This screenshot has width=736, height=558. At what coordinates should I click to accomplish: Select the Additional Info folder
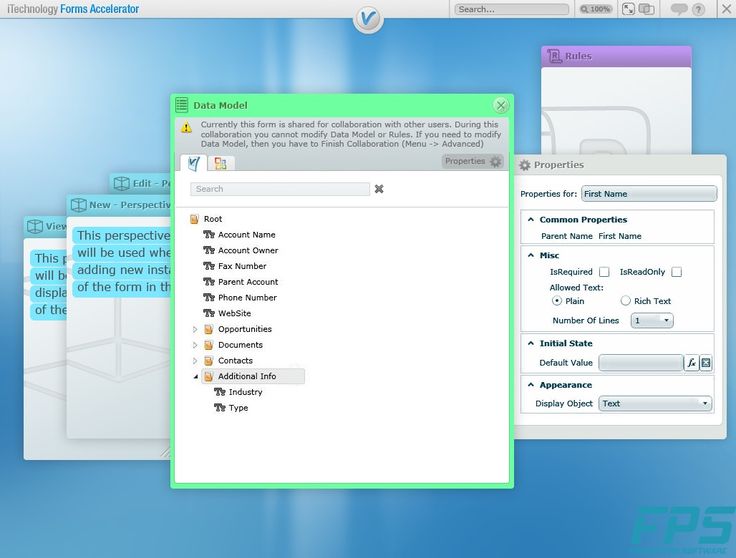[x=253, y=376]
